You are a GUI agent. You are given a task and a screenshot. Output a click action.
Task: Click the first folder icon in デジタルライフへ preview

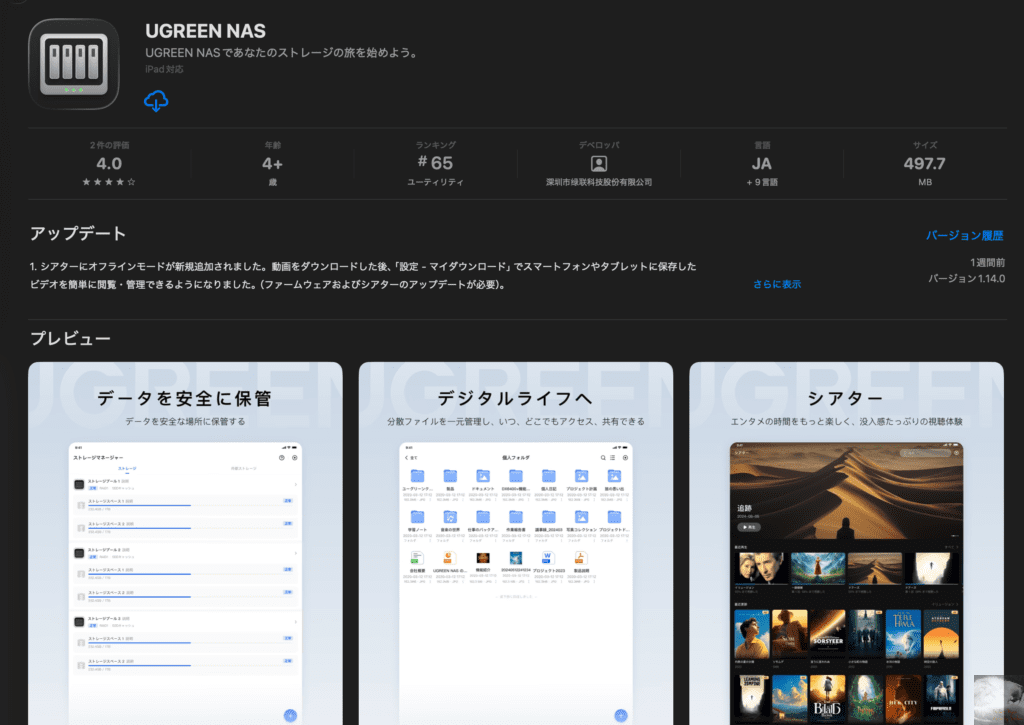418,477
